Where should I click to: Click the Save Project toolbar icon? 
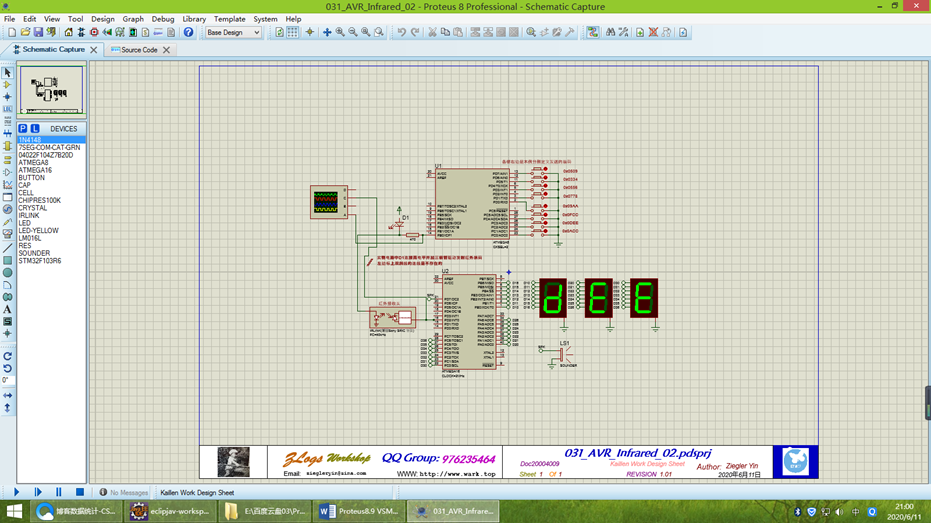click(38, 32)
